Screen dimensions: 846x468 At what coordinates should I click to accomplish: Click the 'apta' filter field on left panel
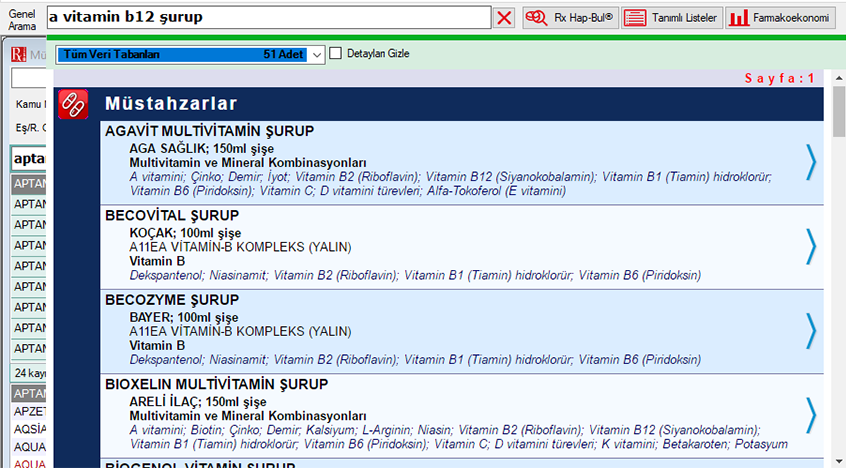(30, 159)
